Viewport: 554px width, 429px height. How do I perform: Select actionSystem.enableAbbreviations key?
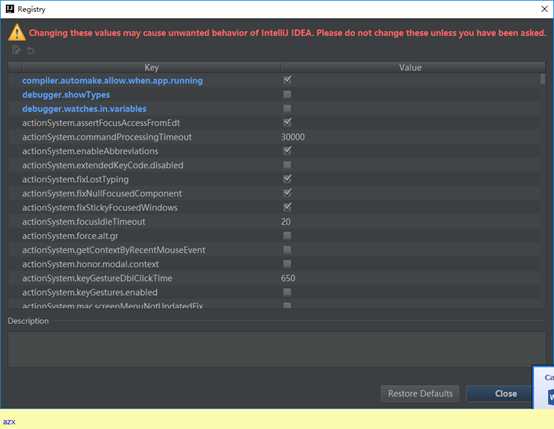pyautogui.click(x=90, y=151)
